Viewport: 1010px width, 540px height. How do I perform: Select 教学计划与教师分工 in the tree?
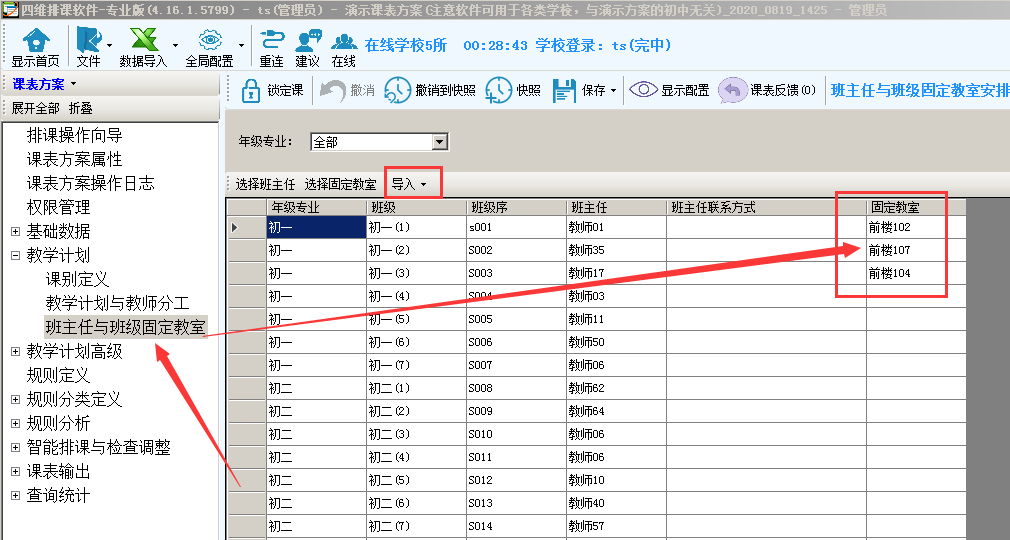[x=117, y=303]
